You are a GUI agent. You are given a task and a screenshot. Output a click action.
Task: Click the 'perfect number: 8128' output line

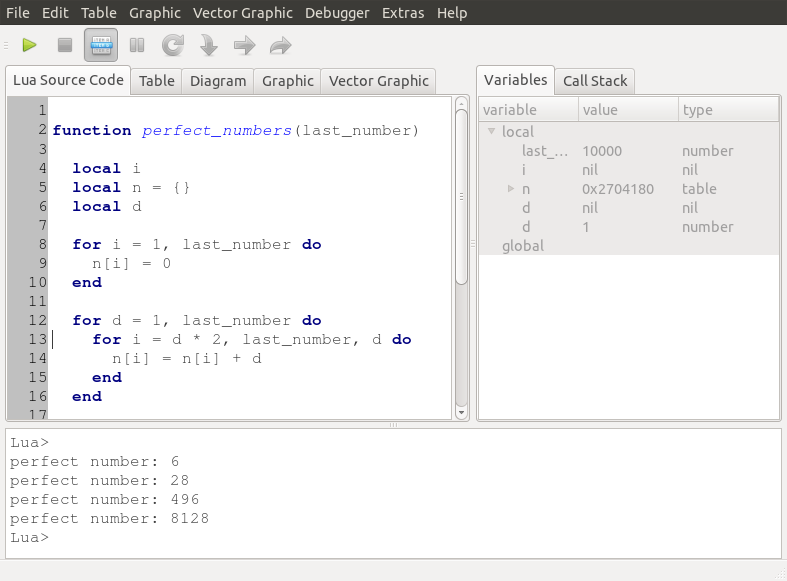pos(109,518)
